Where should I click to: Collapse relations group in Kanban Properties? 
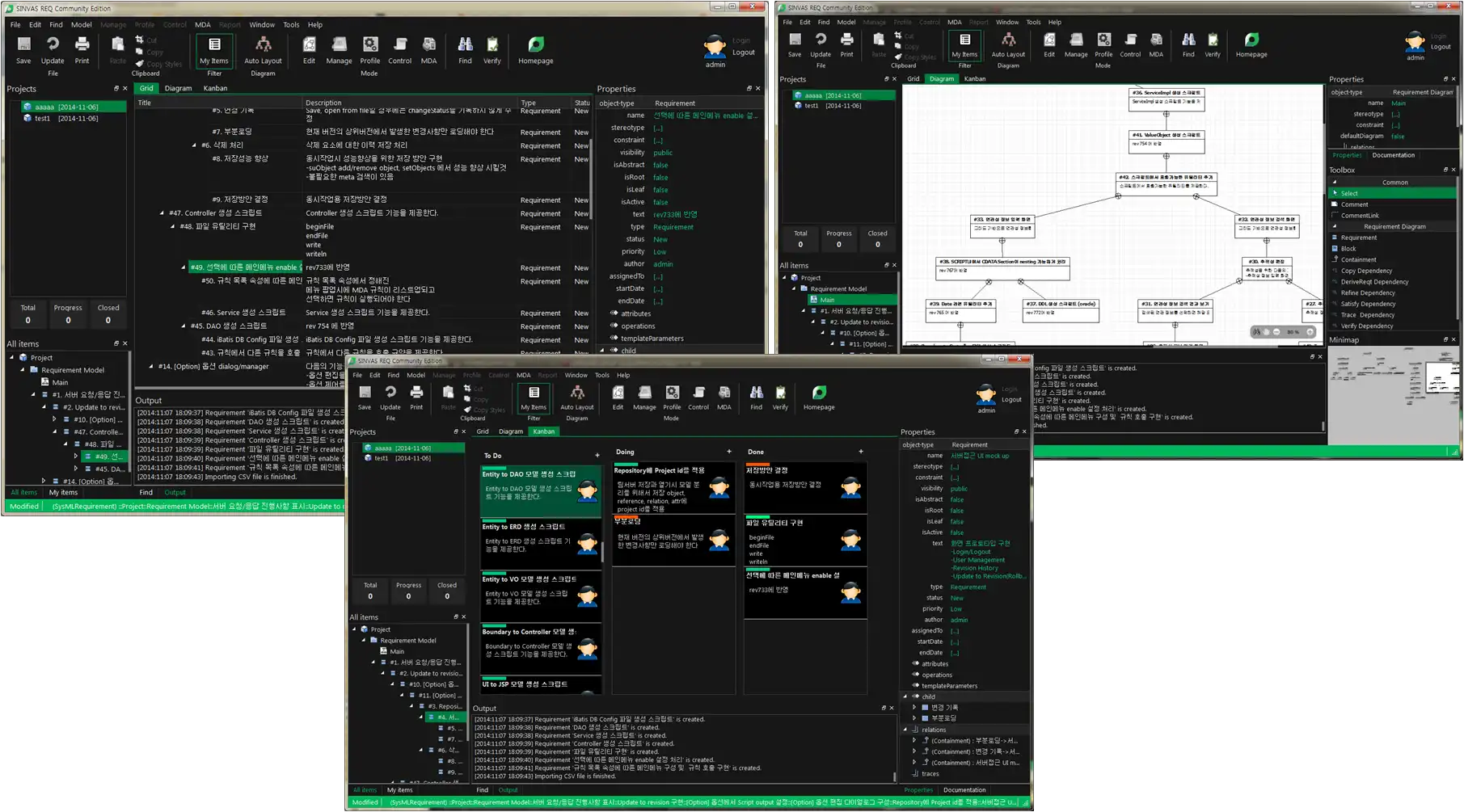point(905,730)
